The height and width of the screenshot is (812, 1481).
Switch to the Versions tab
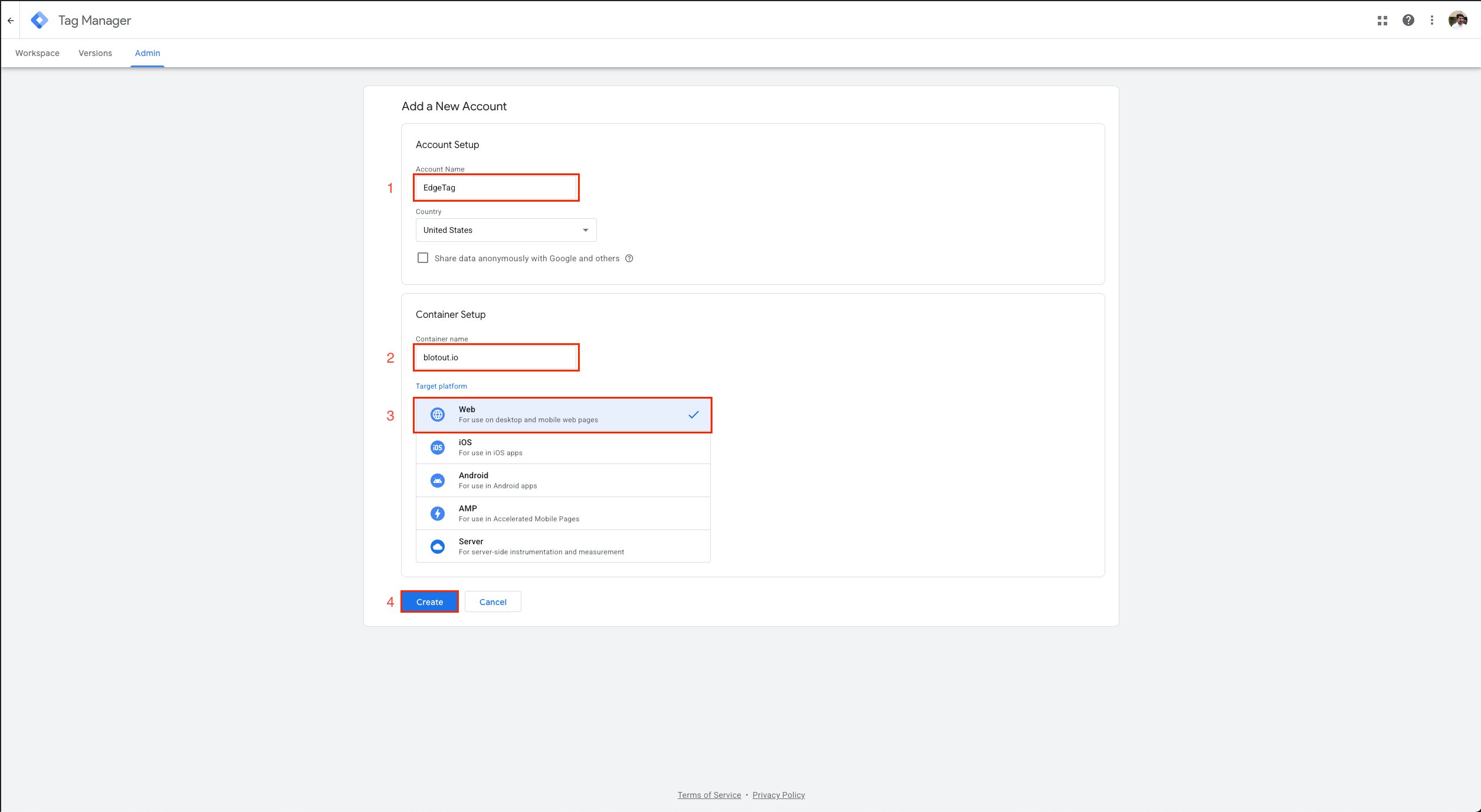tap(95, 53)
